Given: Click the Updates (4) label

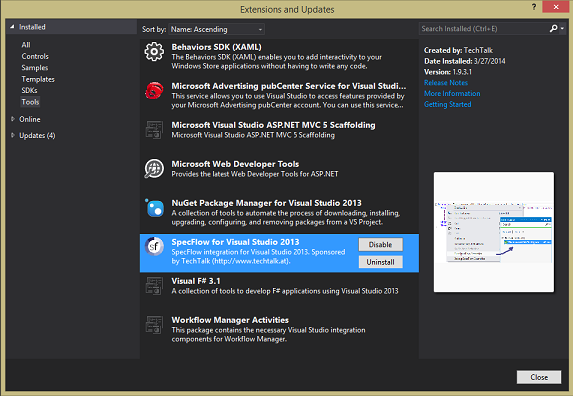Looking at the screenshot, I should [x=37, y=136].
